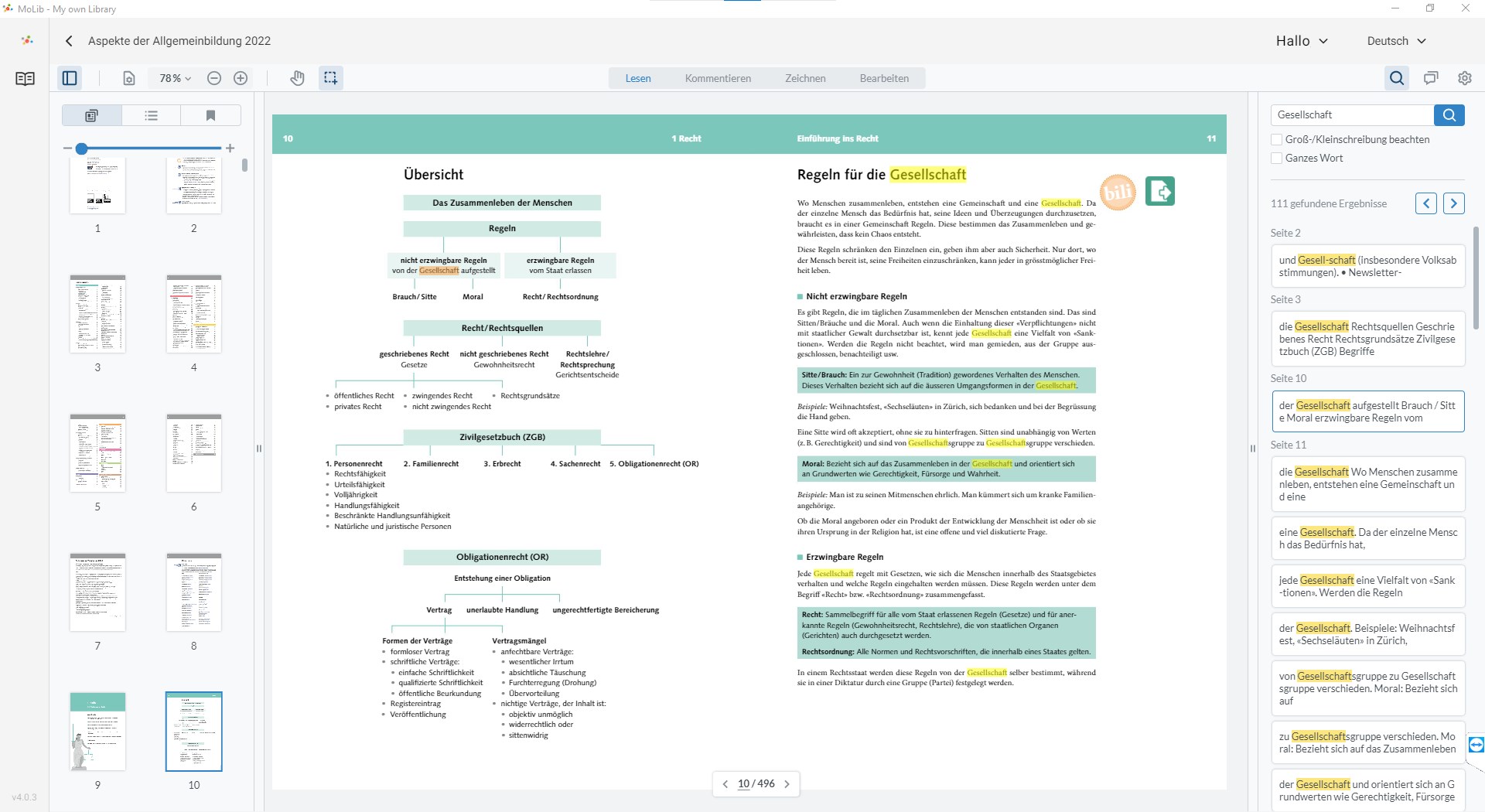Open Seite 3 result 'die Gesellschaft Rechtsquellen'
Image resolution: width=1485 pixels, height=812 pixels.
coord(1367,339)
